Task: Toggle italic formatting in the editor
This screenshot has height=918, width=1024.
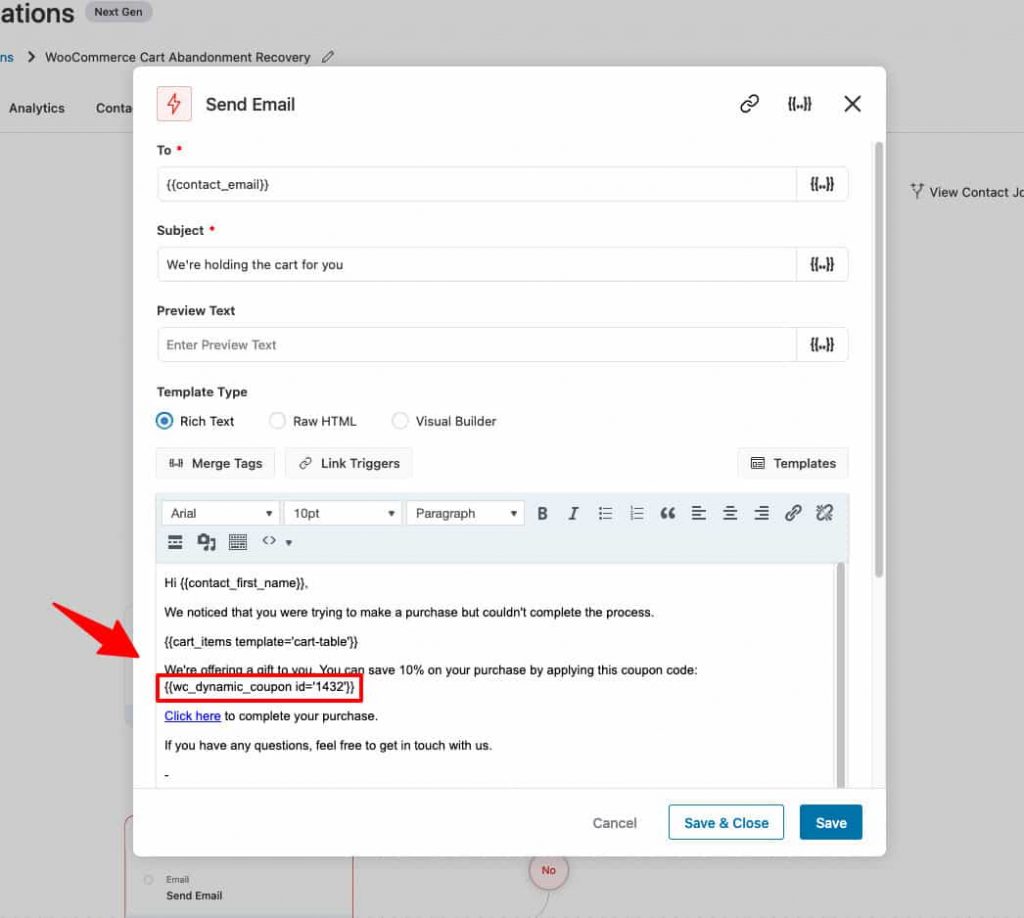Action: pos(573,513)
